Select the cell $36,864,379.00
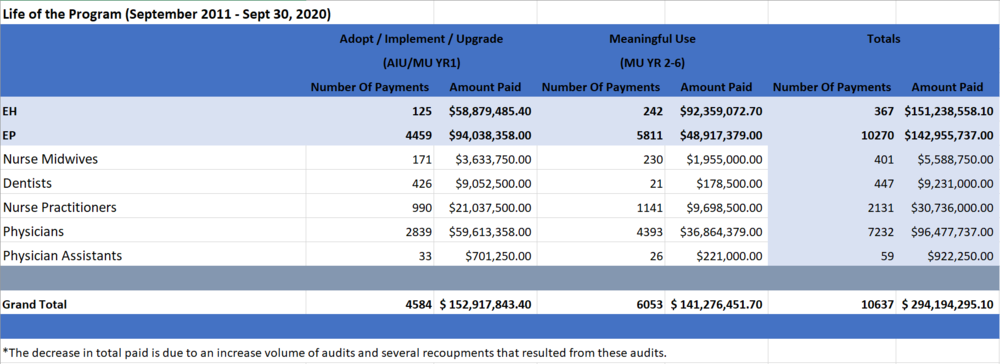The image size is (1000, 364). click(x=721, y=233)
